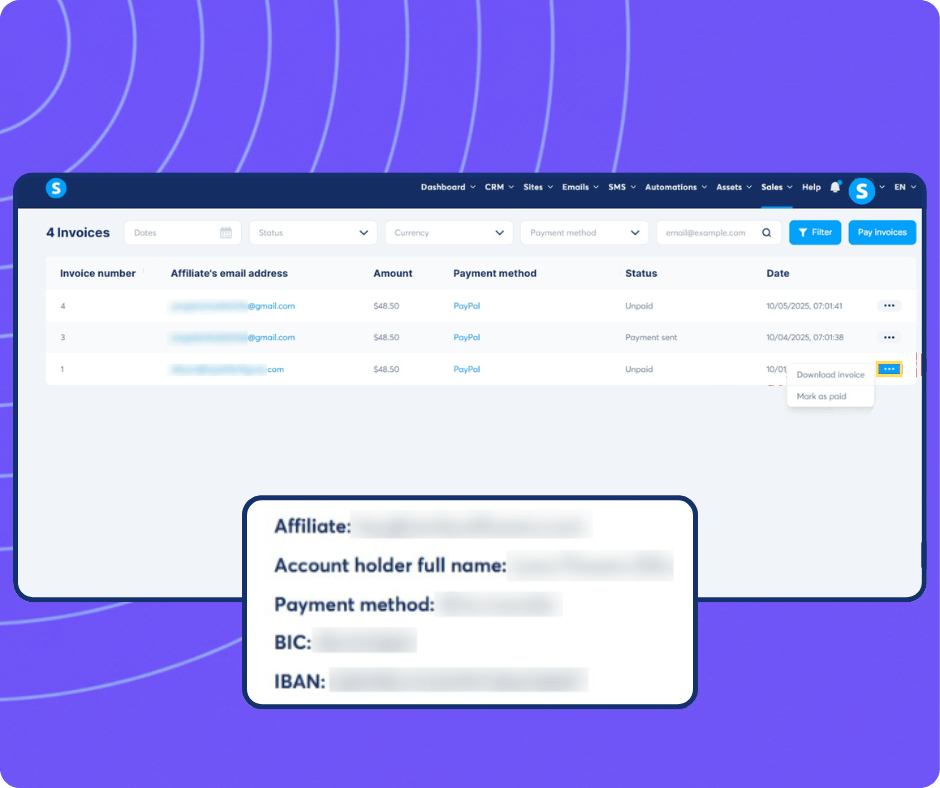Select Download invoice from the menu
The image size is (940, 788).
coord(830,375)
